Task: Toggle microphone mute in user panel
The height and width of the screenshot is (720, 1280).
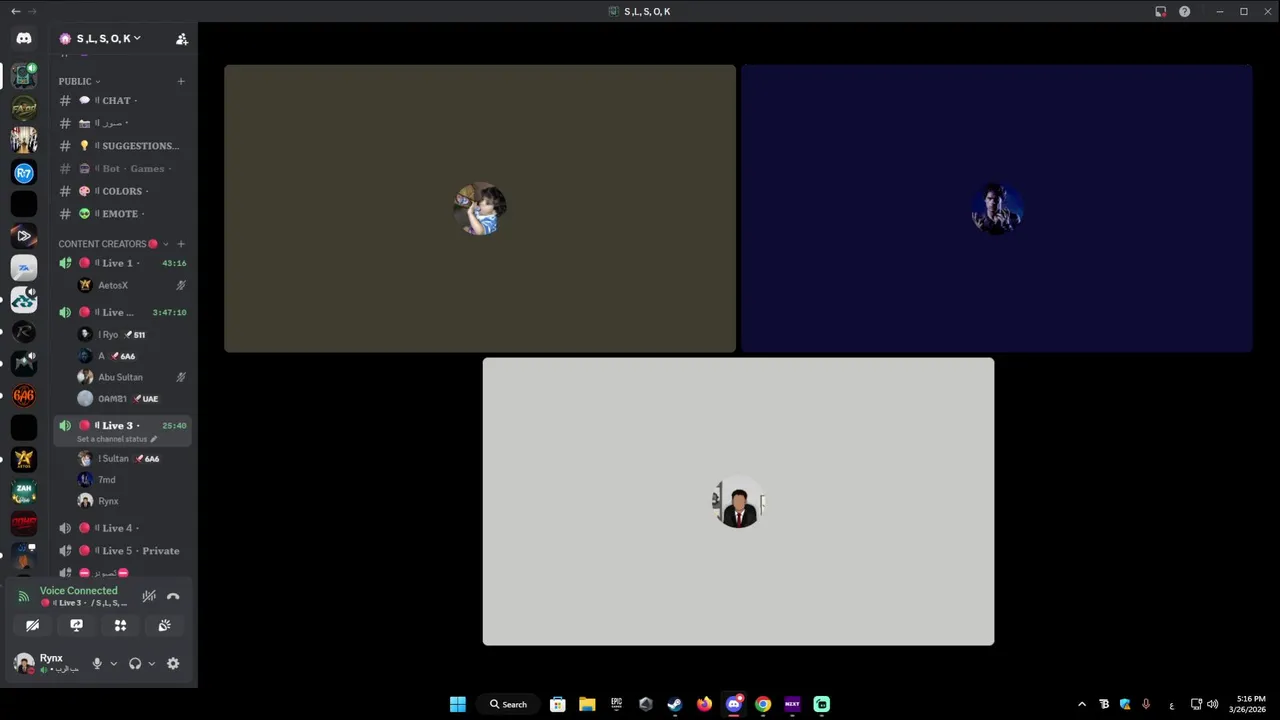Action: click(x=97, y=663)
